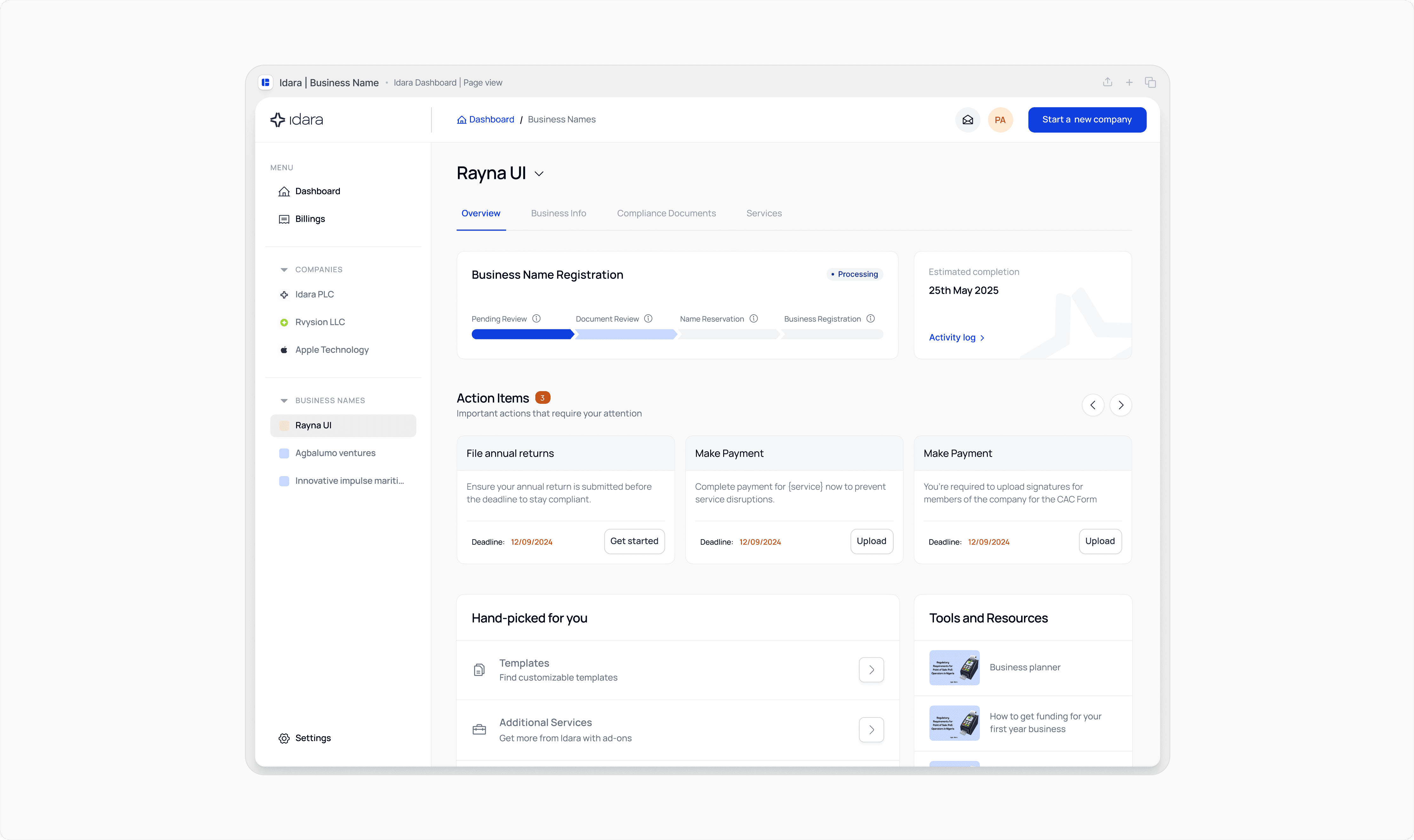The image size is (1414, 840).
Task: Click the share icon in title bar
Action: coord(1107,83)
